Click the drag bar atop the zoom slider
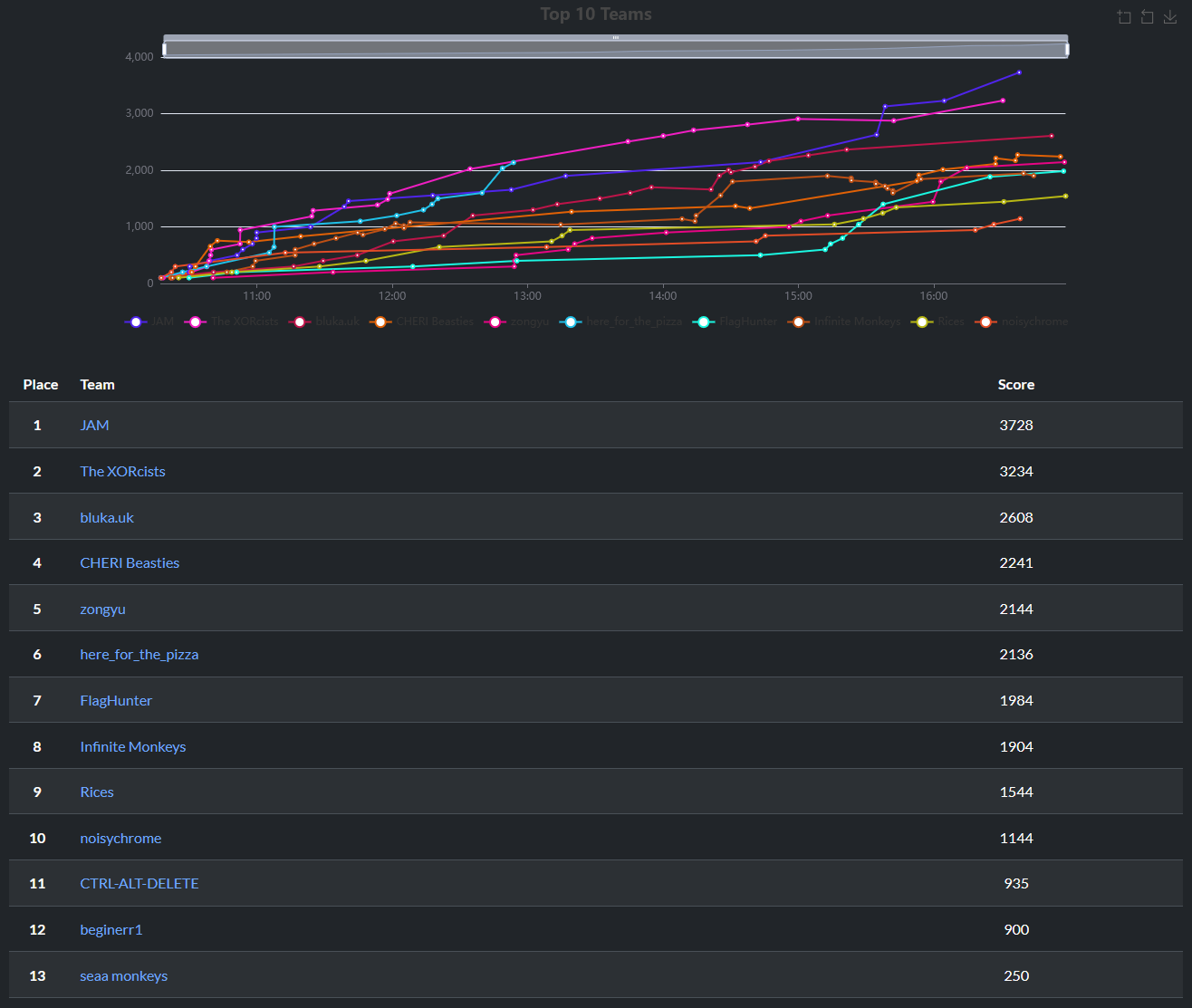 coord(615,38)
